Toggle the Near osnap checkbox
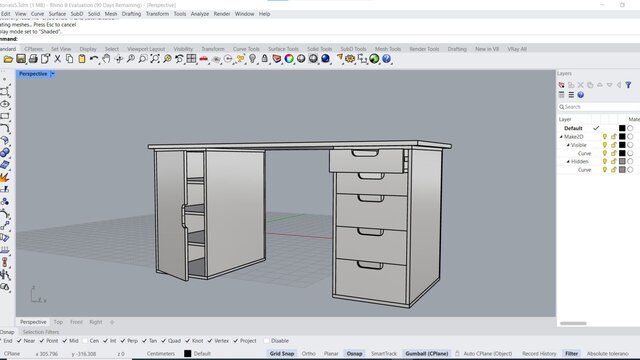 click(x=19, y=340)
